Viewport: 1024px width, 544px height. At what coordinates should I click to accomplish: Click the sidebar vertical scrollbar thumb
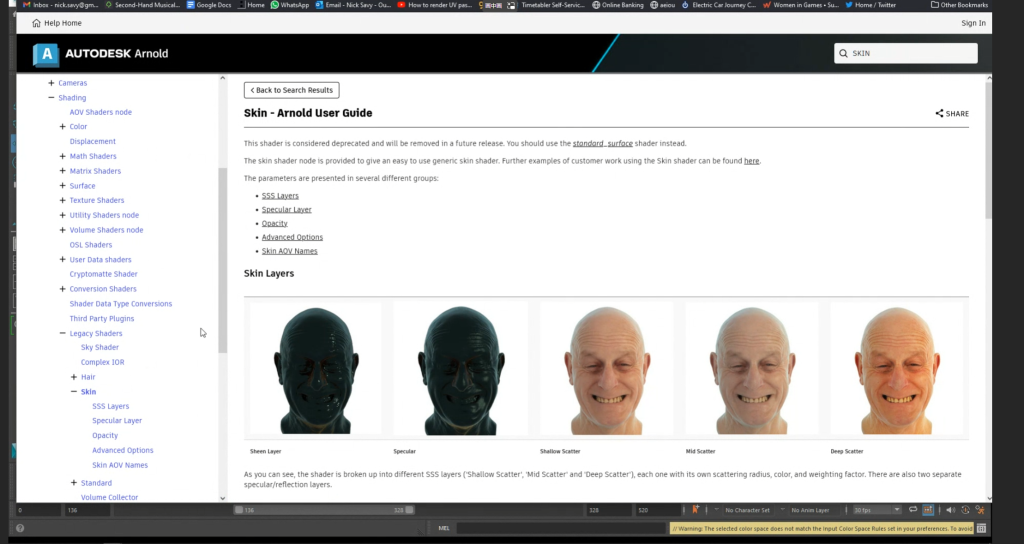[223, 261]
